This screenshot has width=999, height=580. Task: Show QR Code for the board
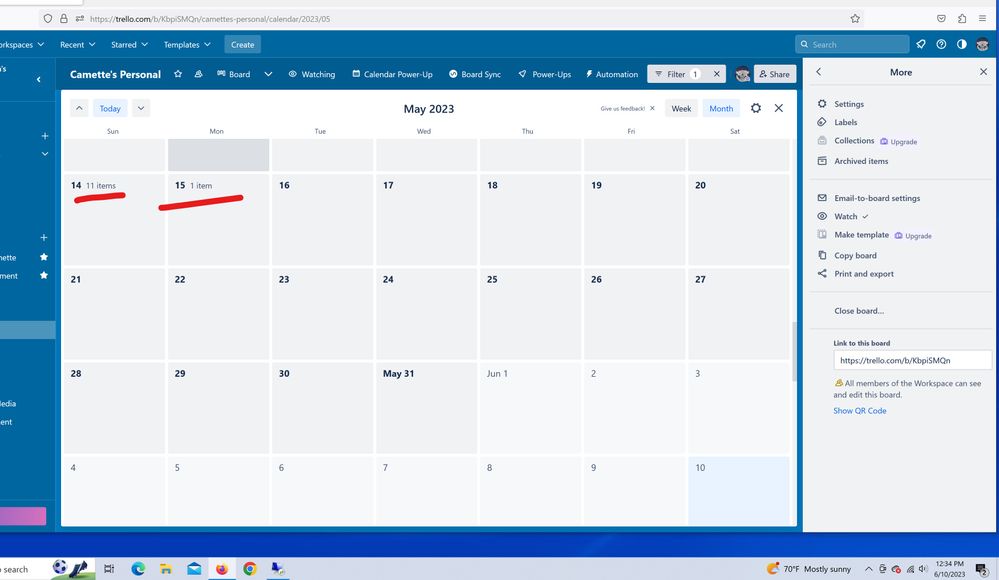pyautogui.click(x=859, y=411)
